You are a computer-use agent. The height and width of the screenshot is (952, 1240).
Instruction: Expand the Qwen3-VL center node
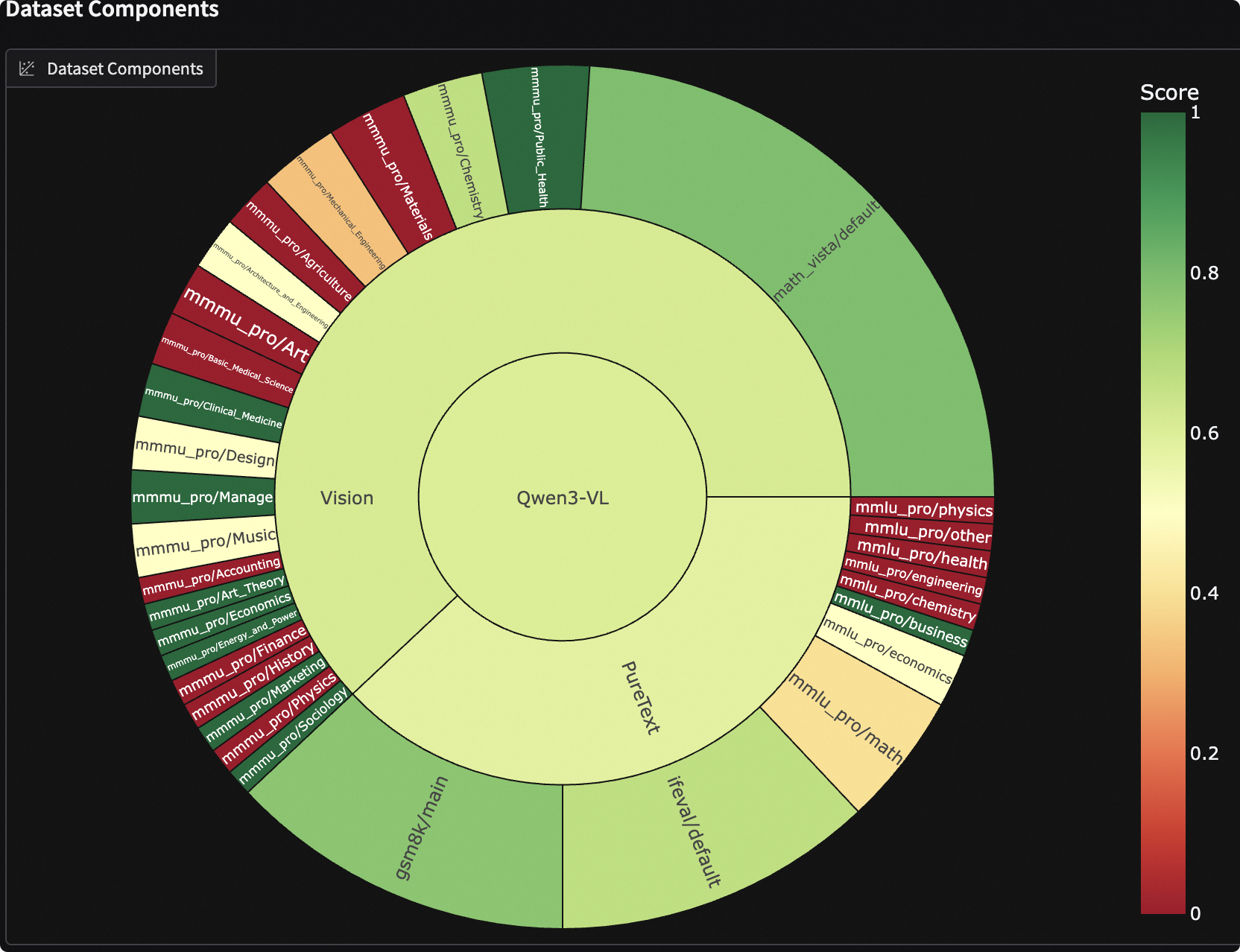(563, 498)
